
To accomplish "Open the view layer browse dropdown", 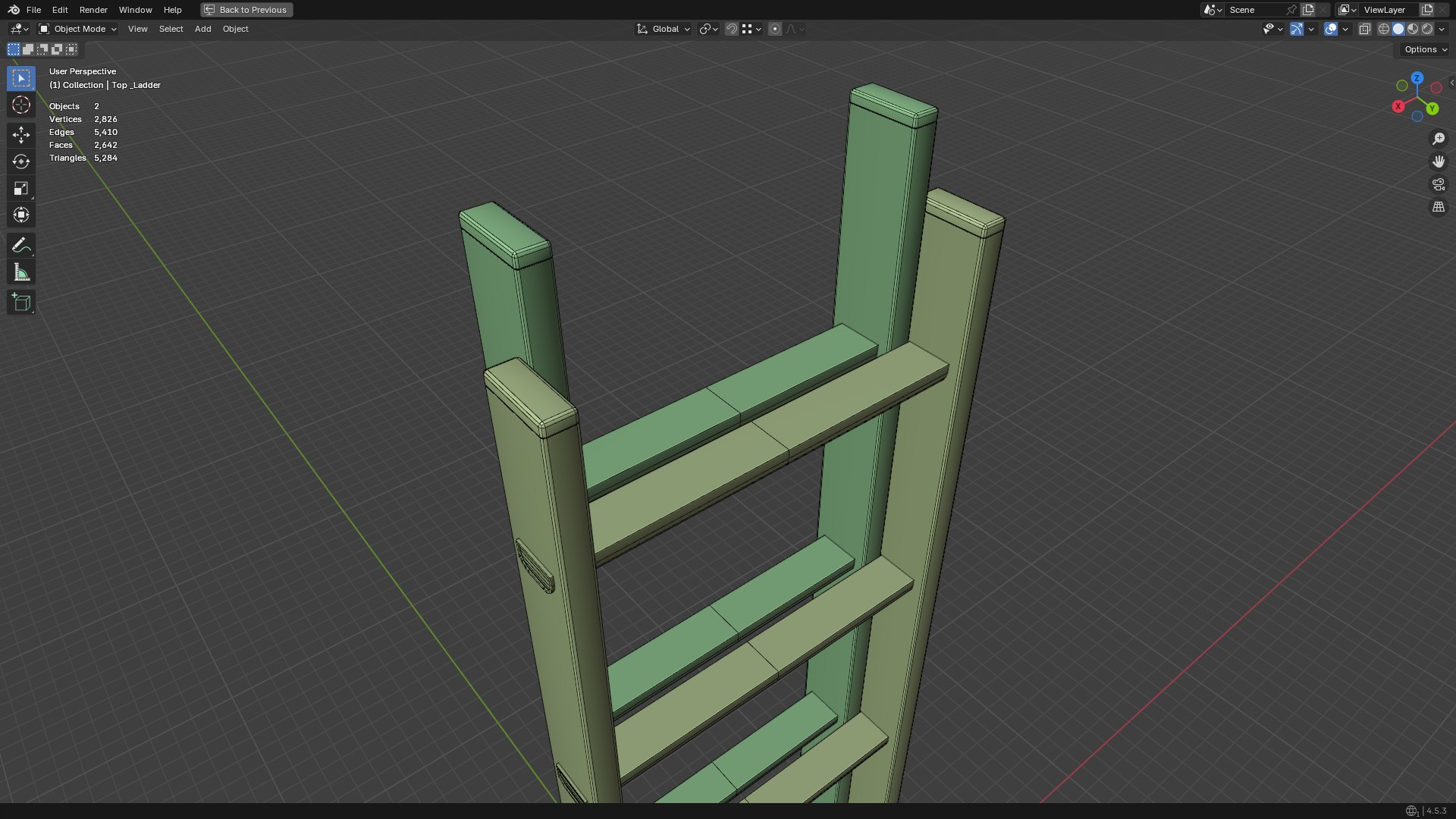I will coord(1348,10).
